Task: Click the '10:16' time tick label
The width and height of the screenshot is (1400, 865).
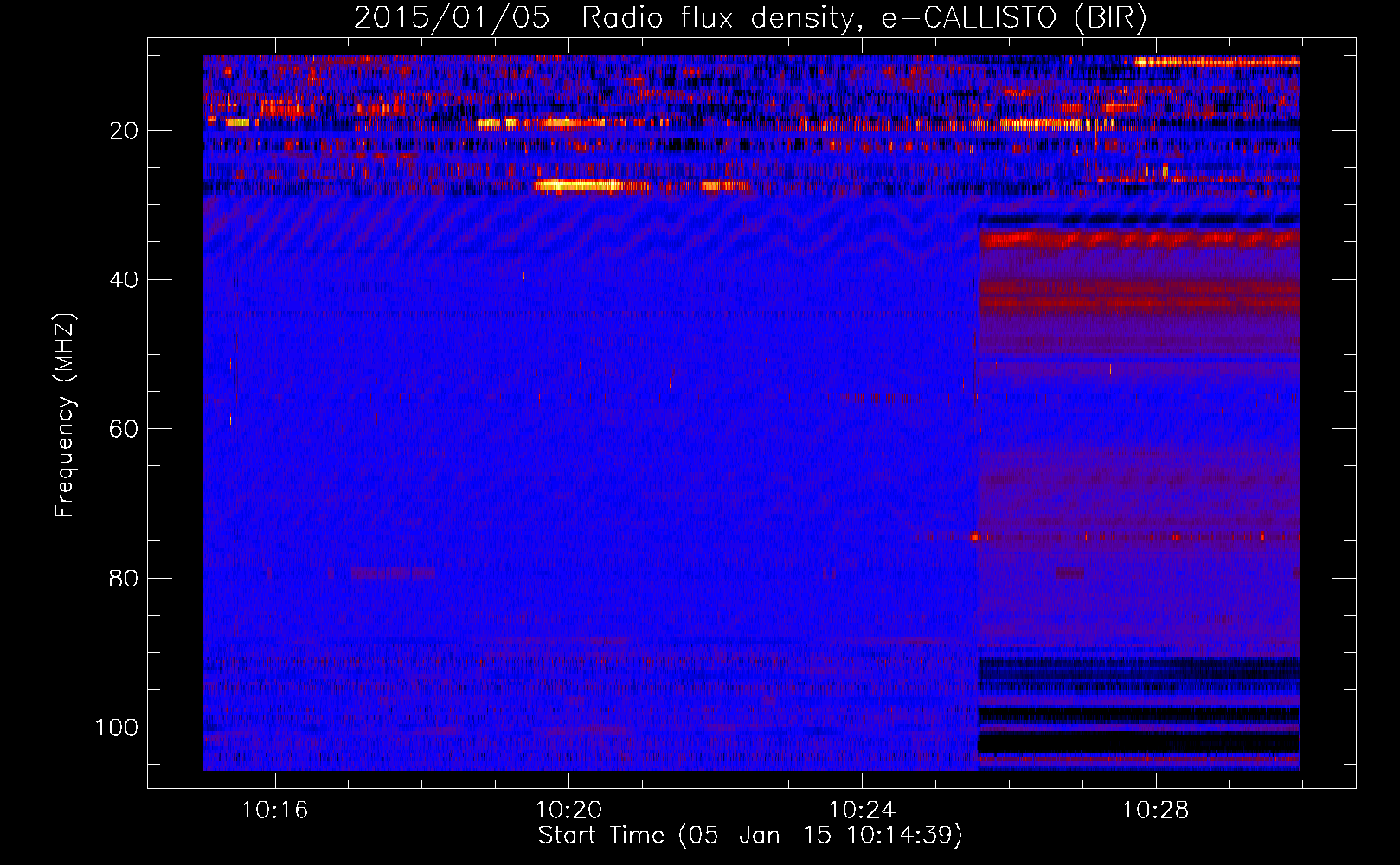Action: tap(275, 811)
